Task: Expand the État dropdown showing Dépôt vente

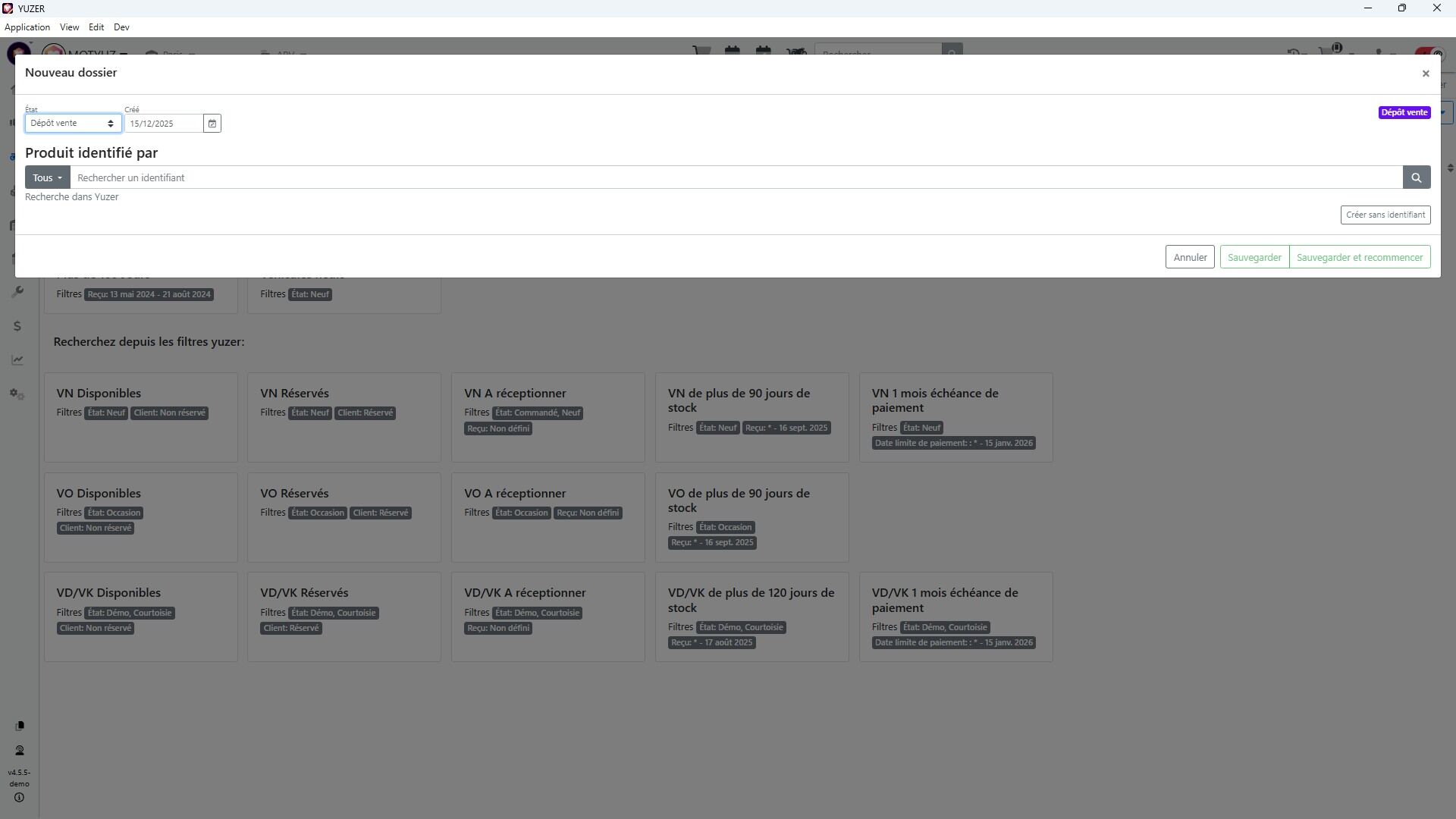Action: click(x=73, y=124)
